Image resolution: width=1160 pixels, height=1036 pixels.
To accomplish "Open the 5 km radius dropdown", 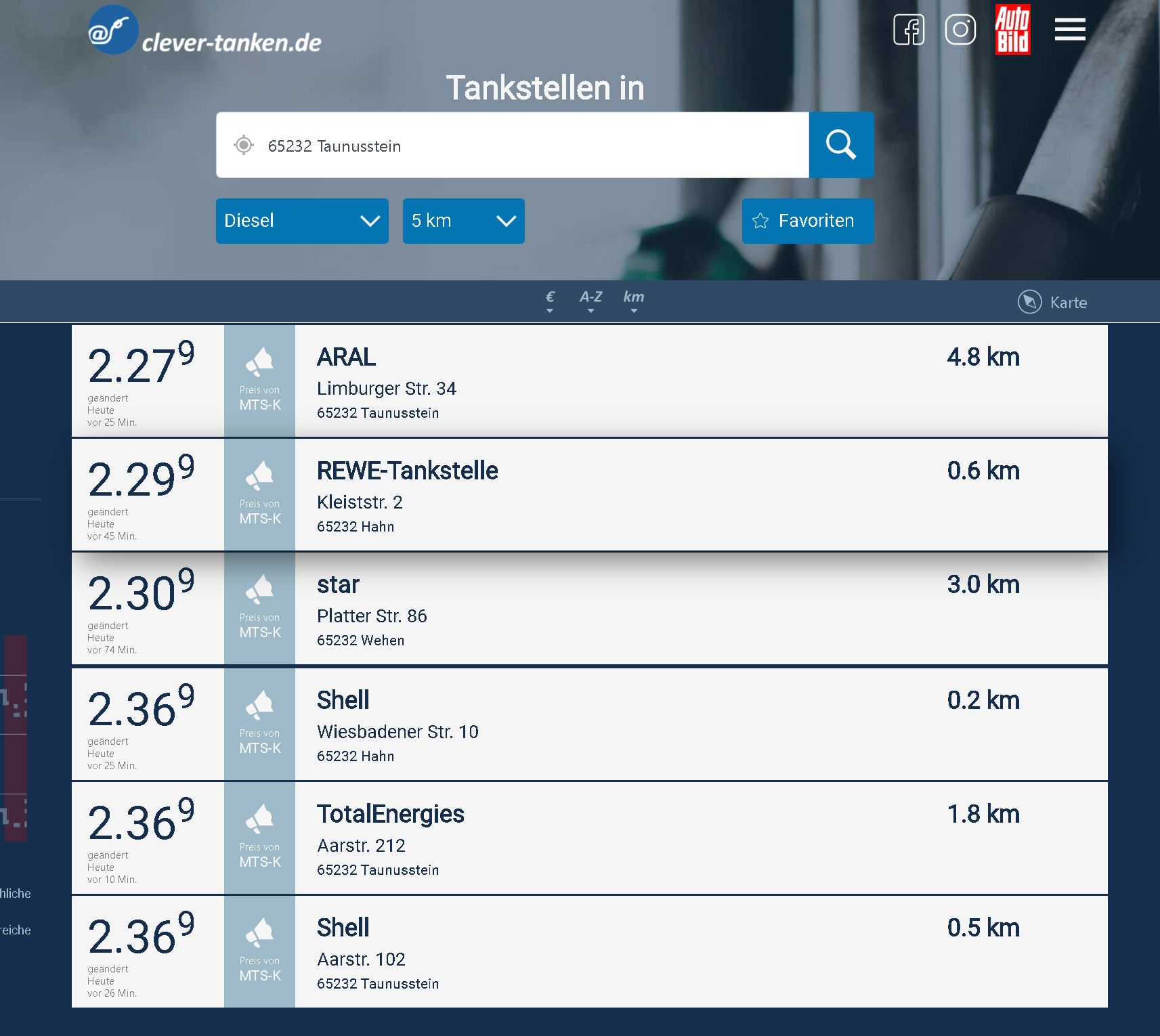I will (463, 221).
